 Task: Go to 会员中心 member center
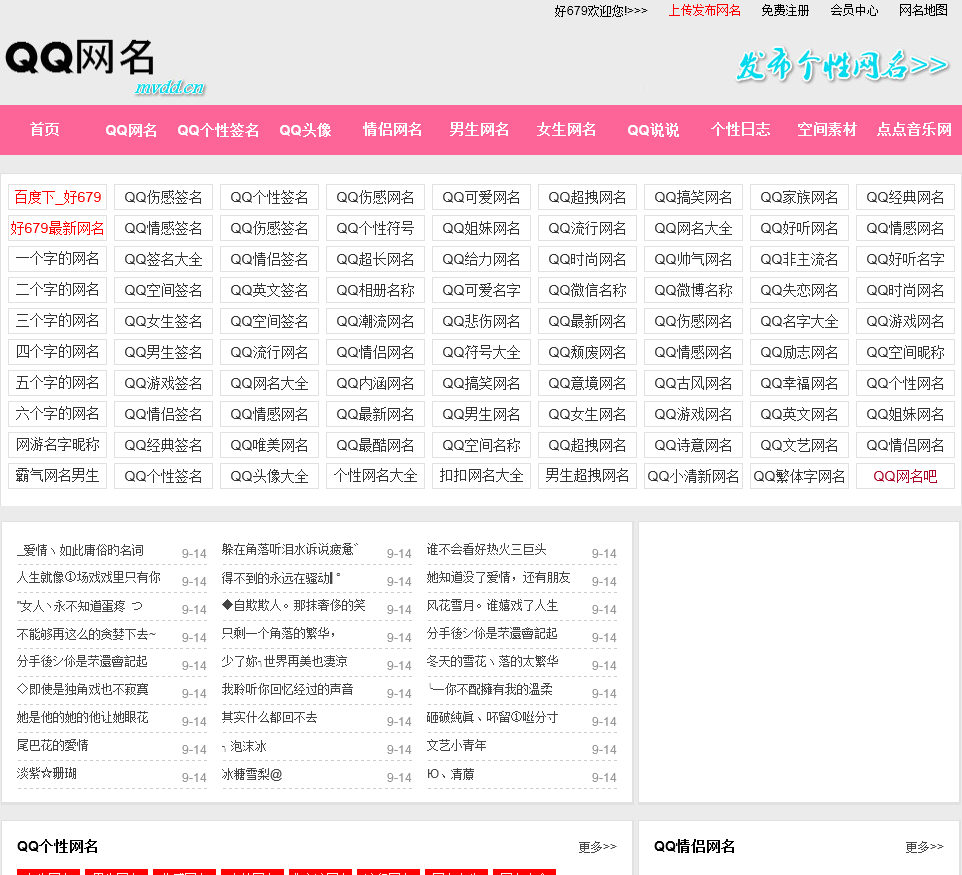click(x=854, y=10)
